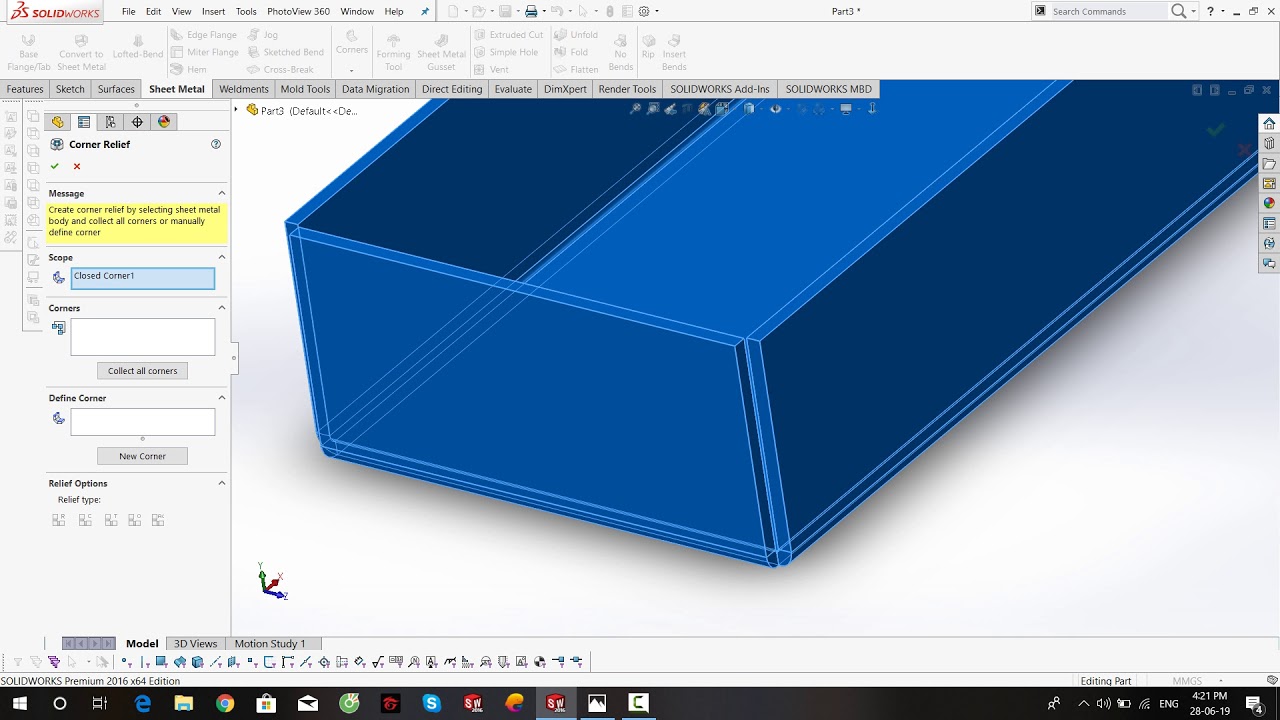The height and width of the screenshot is (720, 1280).
Task: Open the MMGS unit system dropdown
Action: click(x=1221, y=681)
